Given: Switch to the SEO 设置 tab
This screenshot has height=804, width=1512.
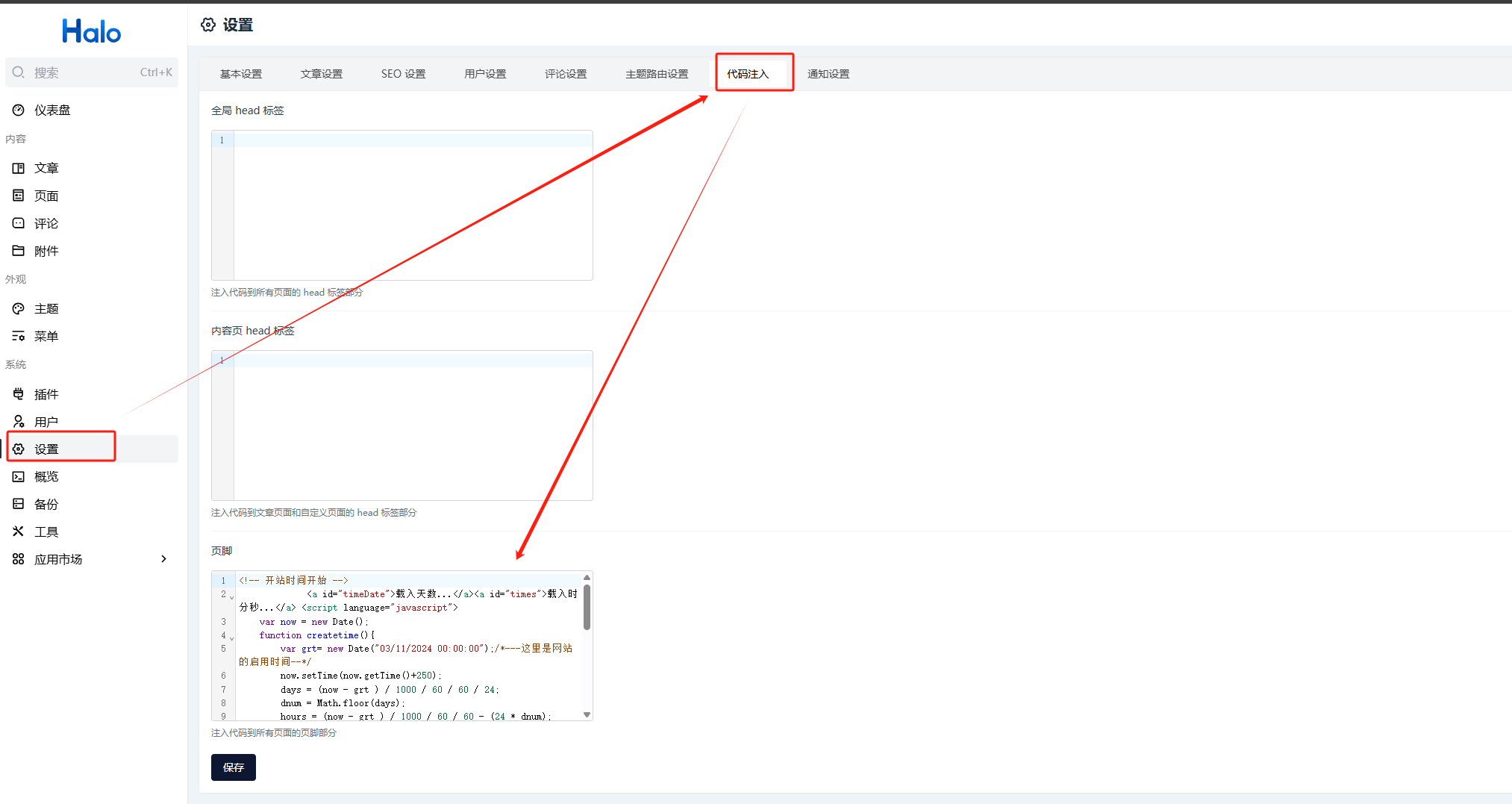Looking at the screenshot, I should (x=403, y=74).
